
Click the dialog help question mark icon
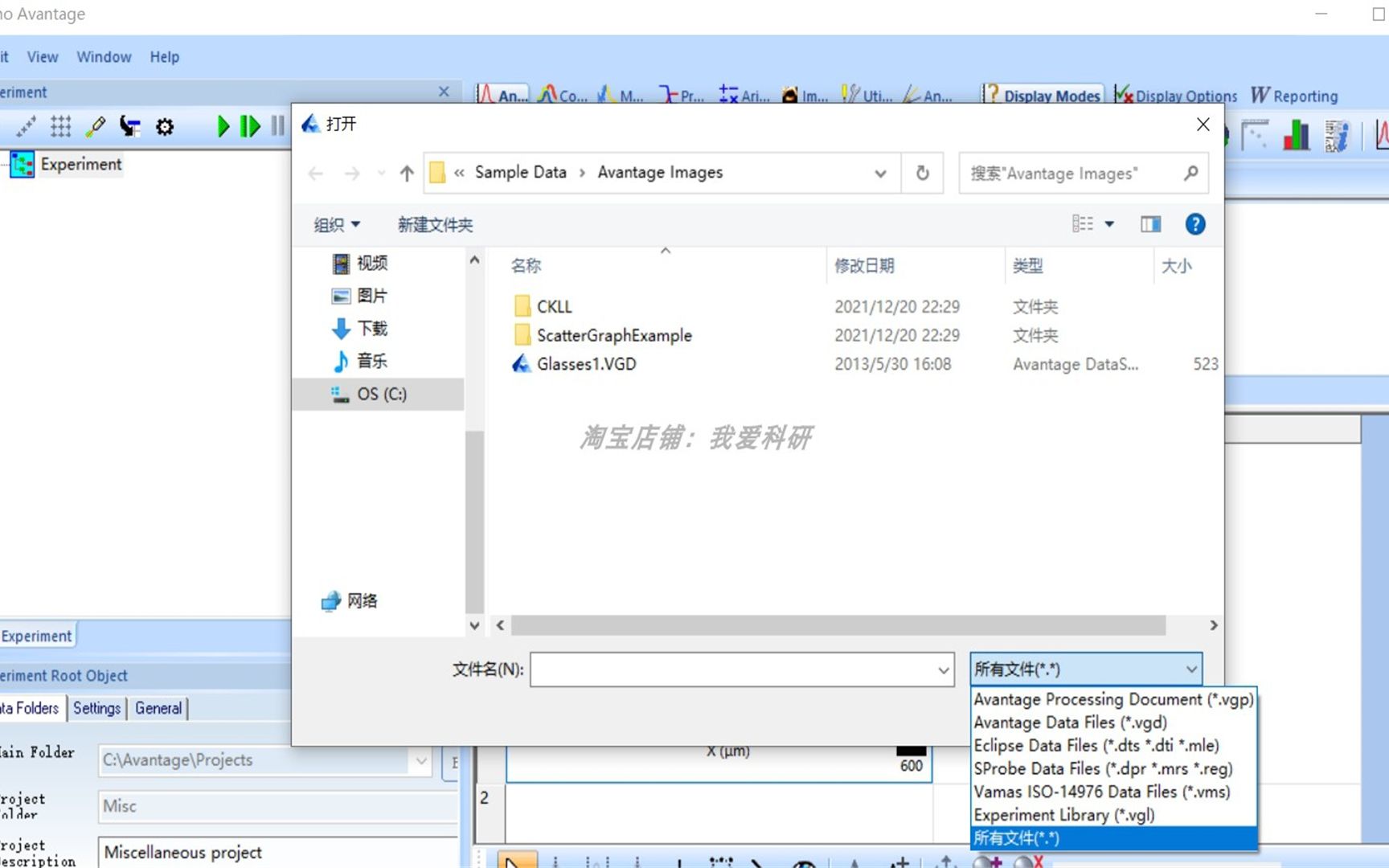coord(1195,224)
